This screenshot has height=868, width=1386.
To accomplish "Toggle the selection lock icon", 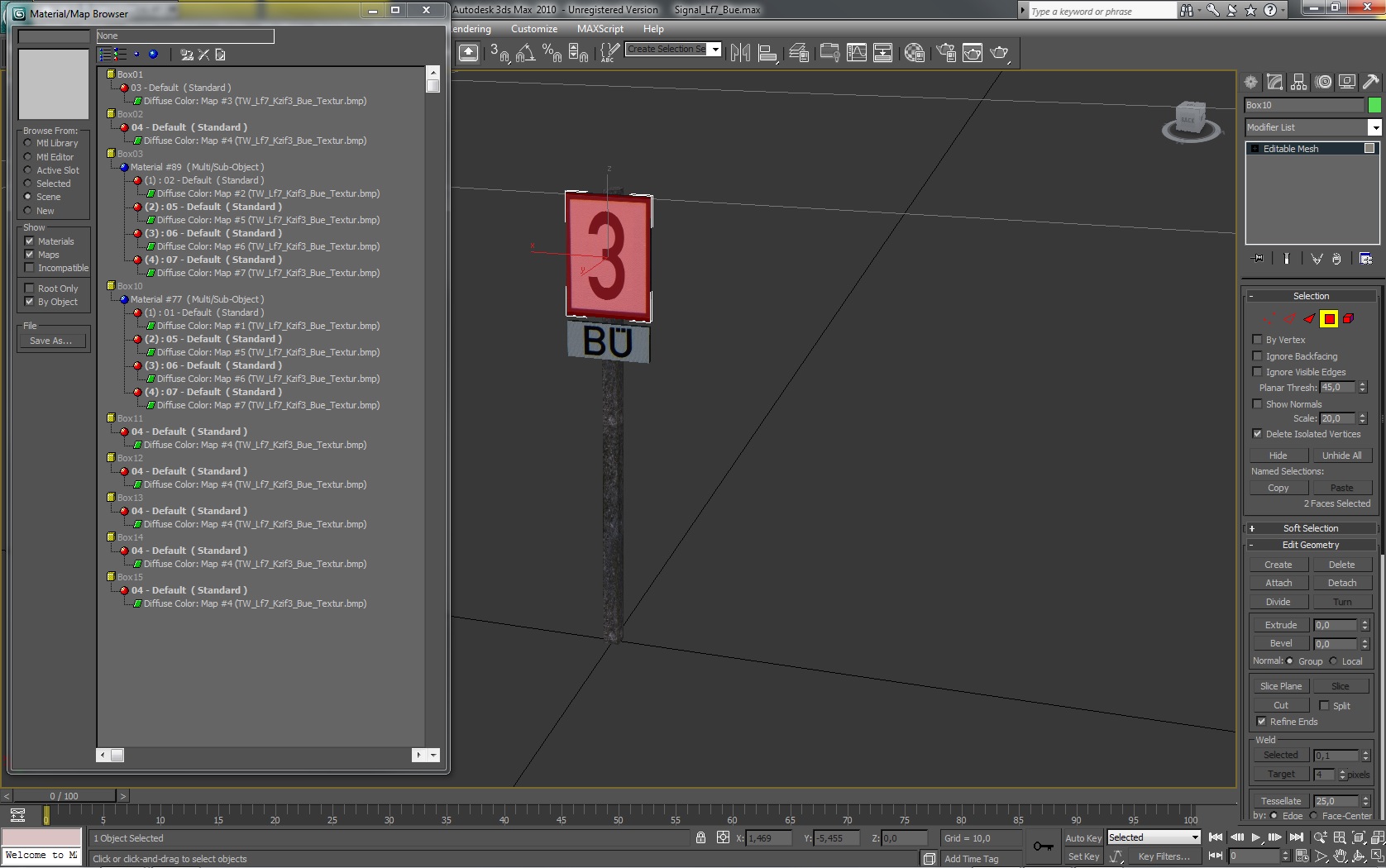I will pyautogui.click(x=700, y=837).
